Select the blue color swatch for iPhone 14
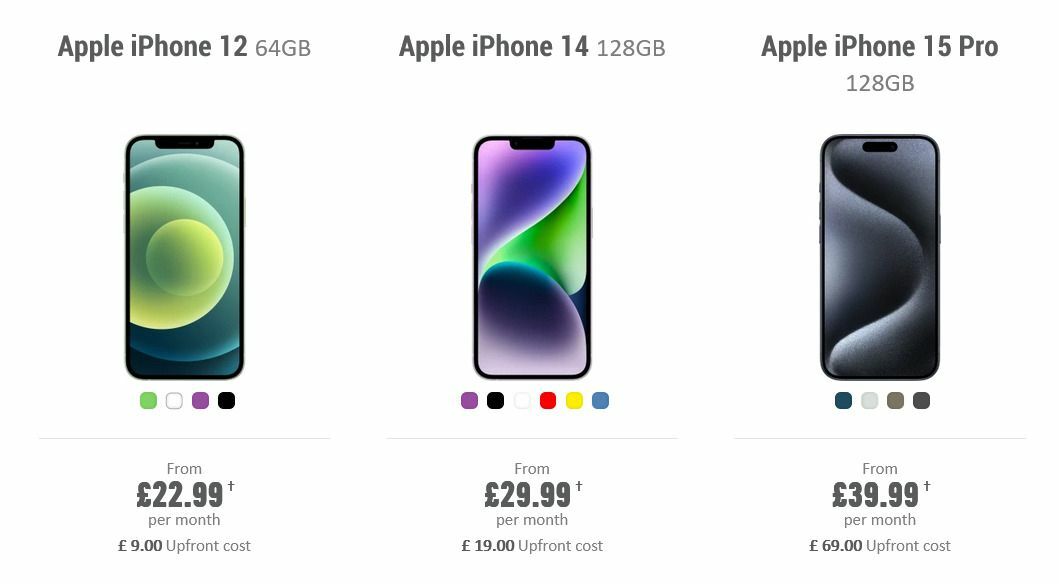 pyautogui.click(x=599, y=401)
